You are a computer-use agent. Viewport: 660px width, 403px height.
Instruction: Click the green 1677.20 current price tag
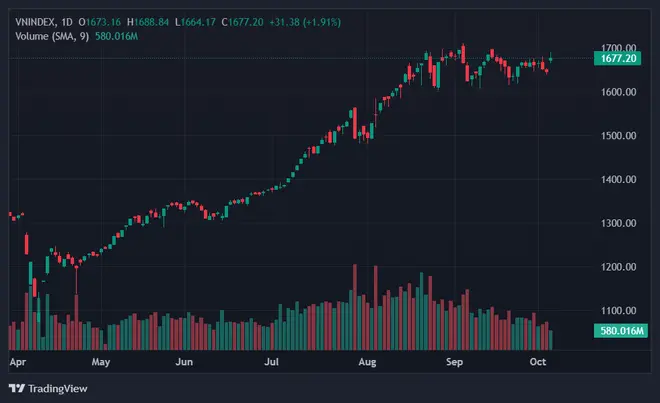pyautogui.click(x=620, y=60)
